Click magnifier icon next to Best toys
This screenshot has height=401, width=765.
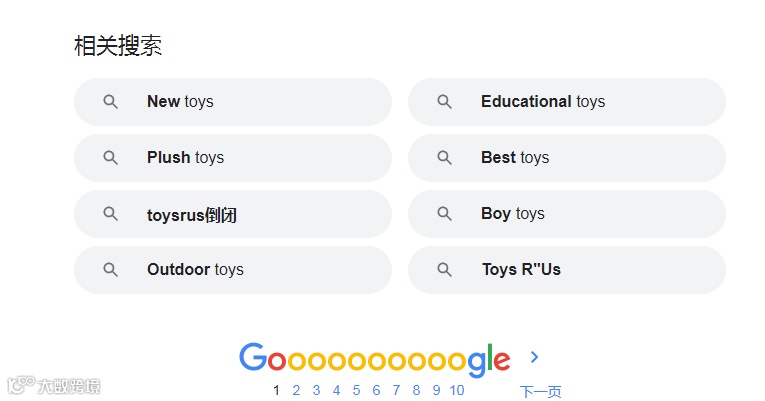point(445,158)
